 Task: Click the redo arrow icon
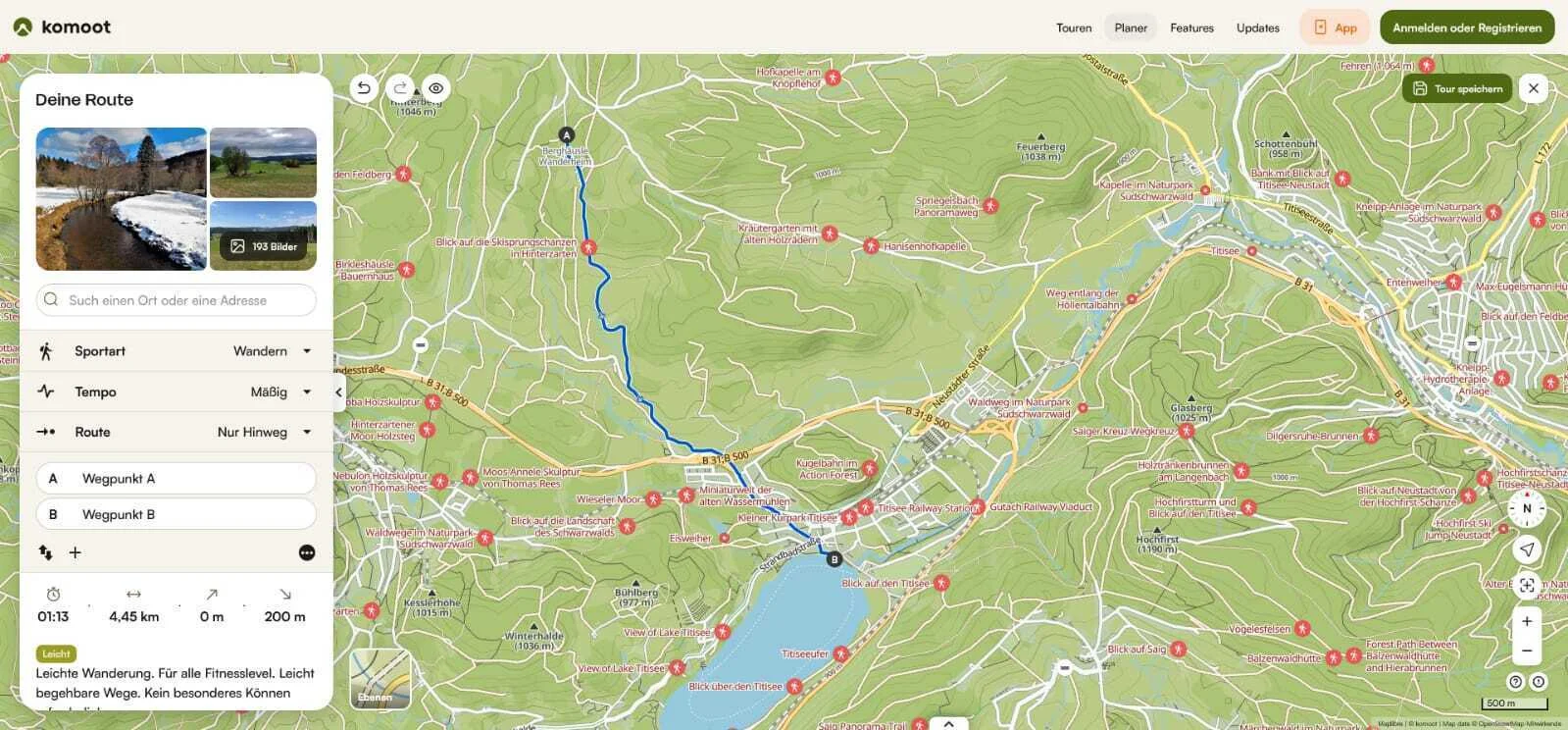point(400,88)
